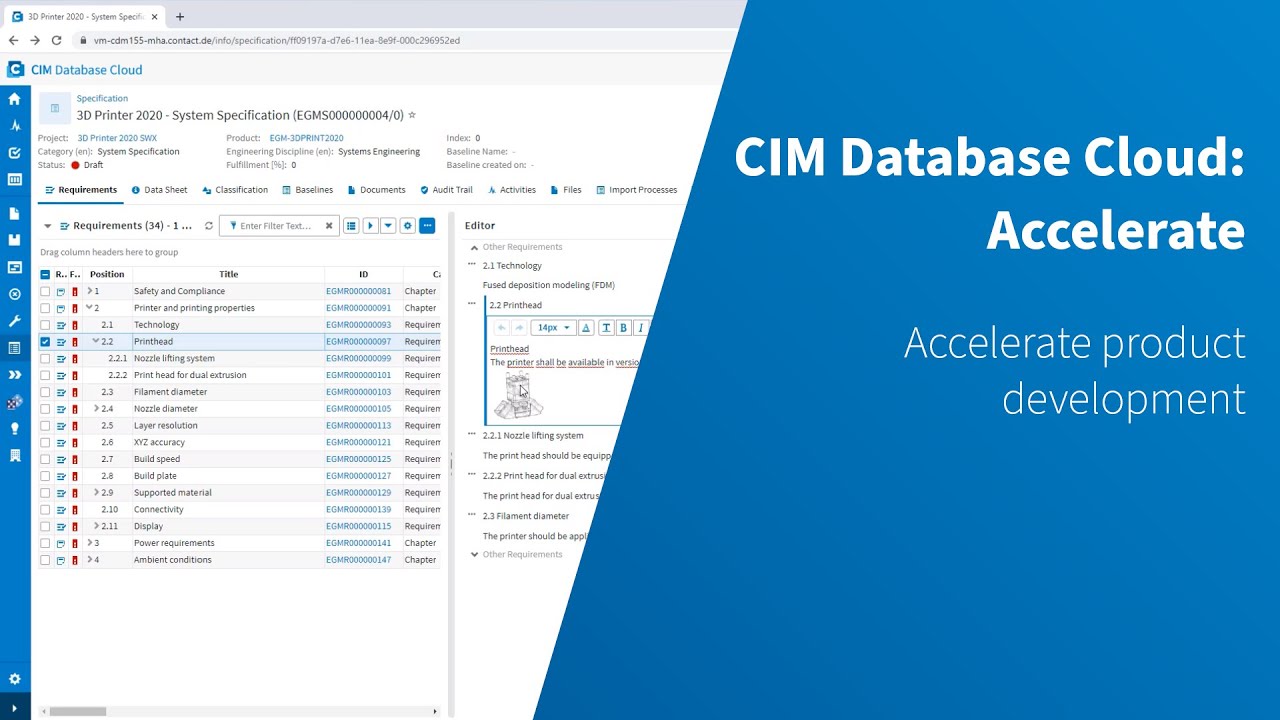
Task: Tick the checkbox for Build plate
Action: click(x=45, y=476)
